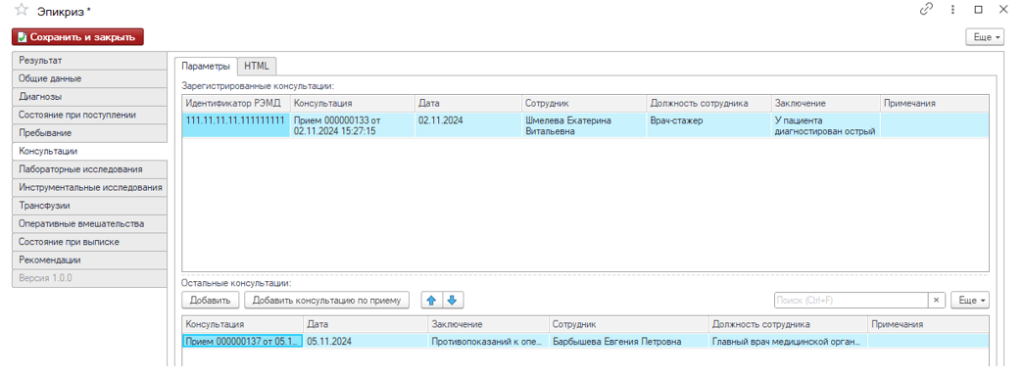Click lower Примечания column header
This screenshot has width=1024, height=377.
pyautogui.click(x=928, y=324)
